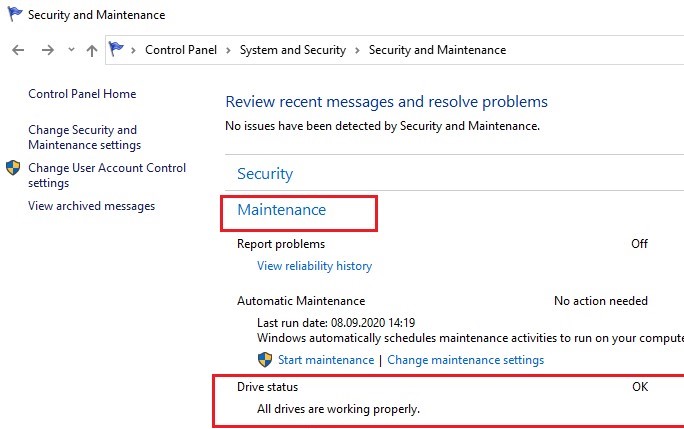Click the Change maintenance settings link
Viewport: 684px width, 429px height.
click(x=465, y=360)
